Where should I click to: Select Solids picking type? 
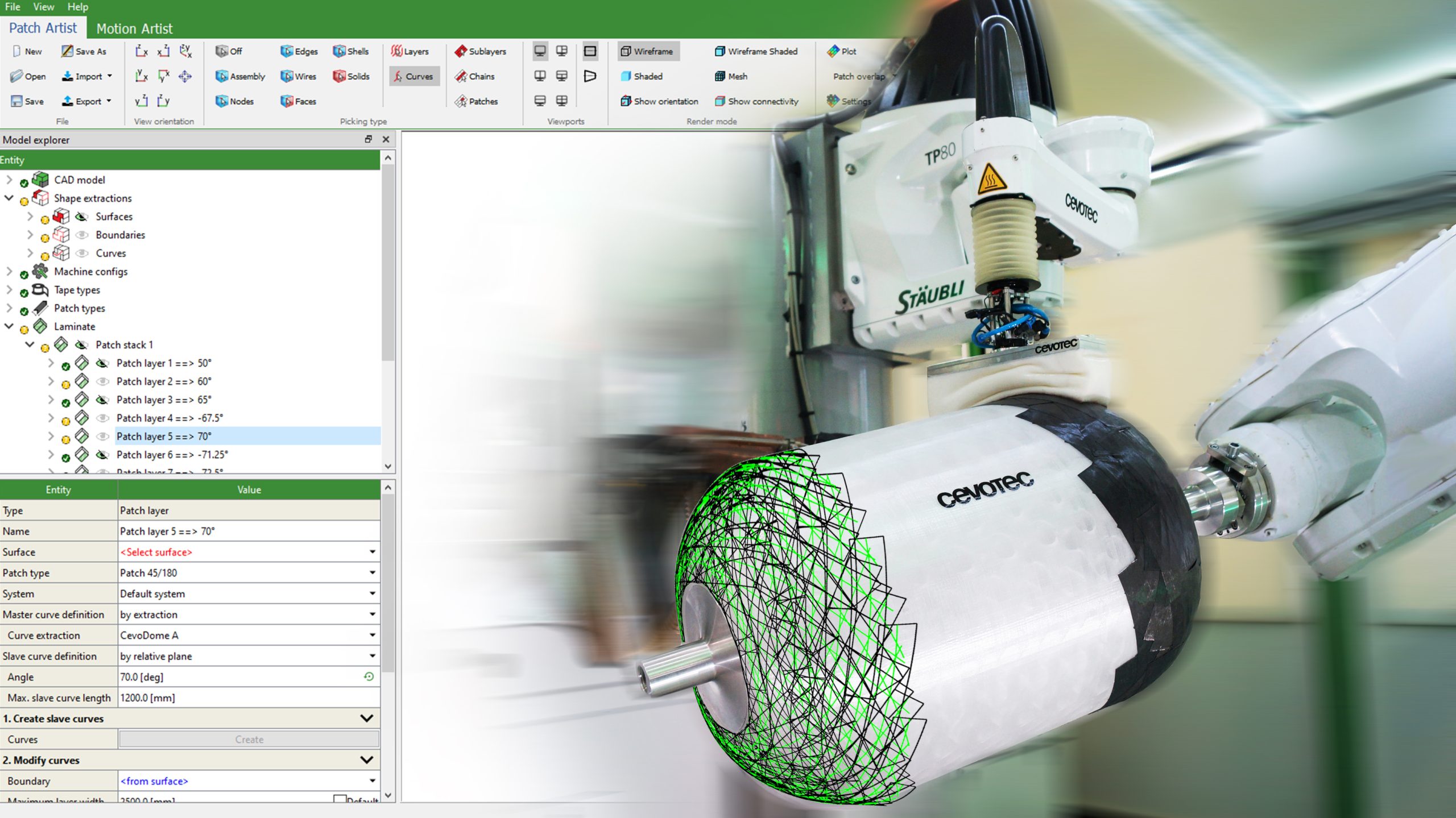[x=351, y=76]
